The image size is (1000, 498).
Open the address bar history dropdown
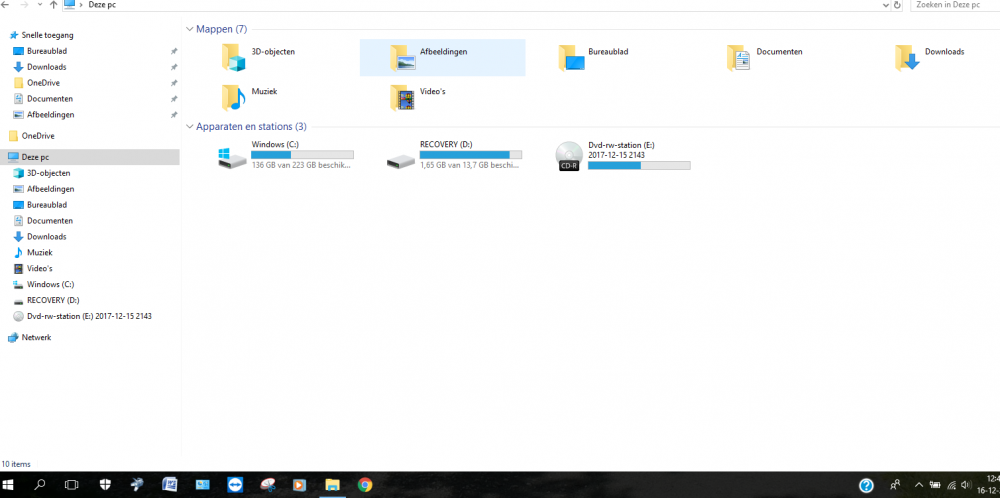click(x=886, y=5)
